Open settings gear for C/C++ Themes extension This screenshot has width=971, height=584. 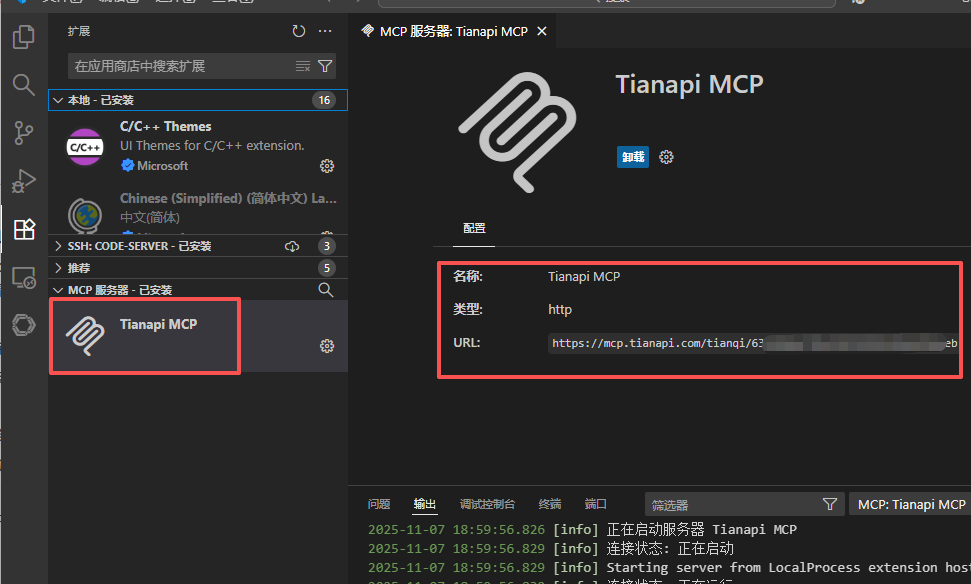(x=327, y=166)
